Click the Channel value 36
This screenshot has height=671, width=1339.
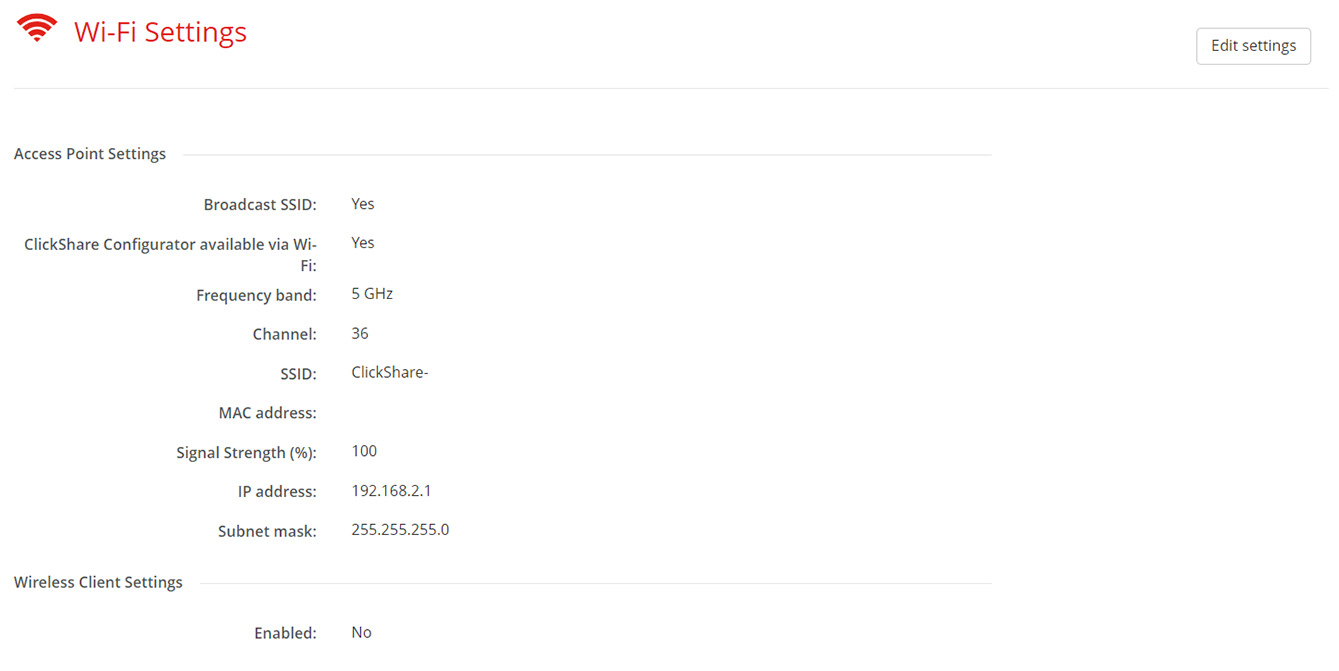(360, 333)
